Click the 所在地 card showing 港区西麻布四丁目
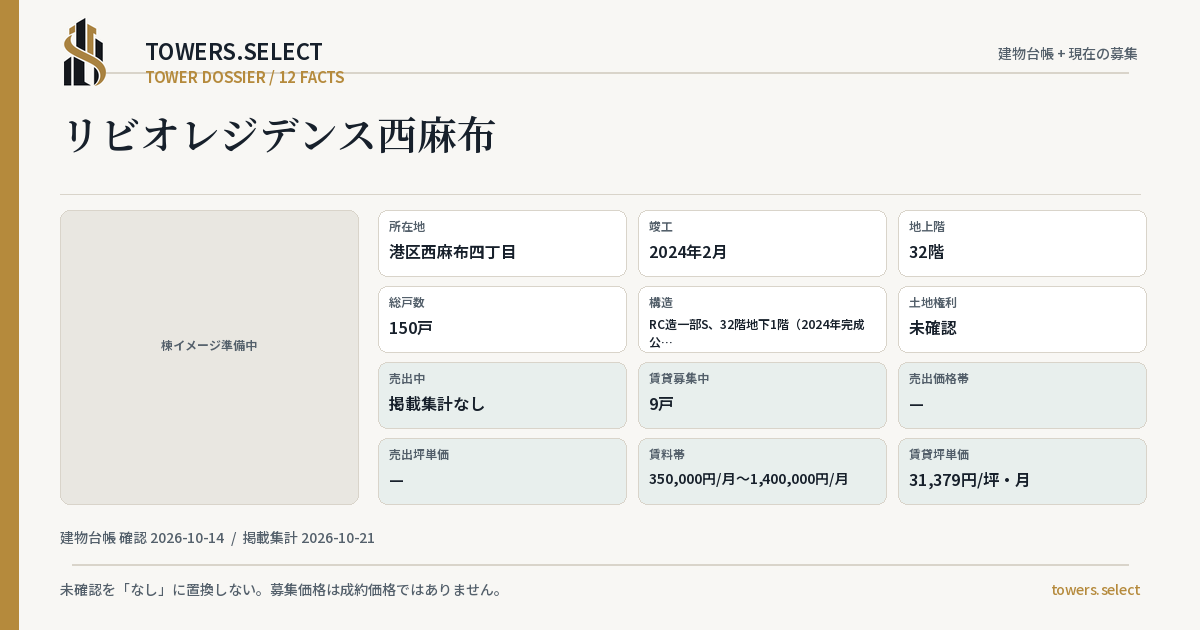The image size is (1200, 630). coord(502,243)
